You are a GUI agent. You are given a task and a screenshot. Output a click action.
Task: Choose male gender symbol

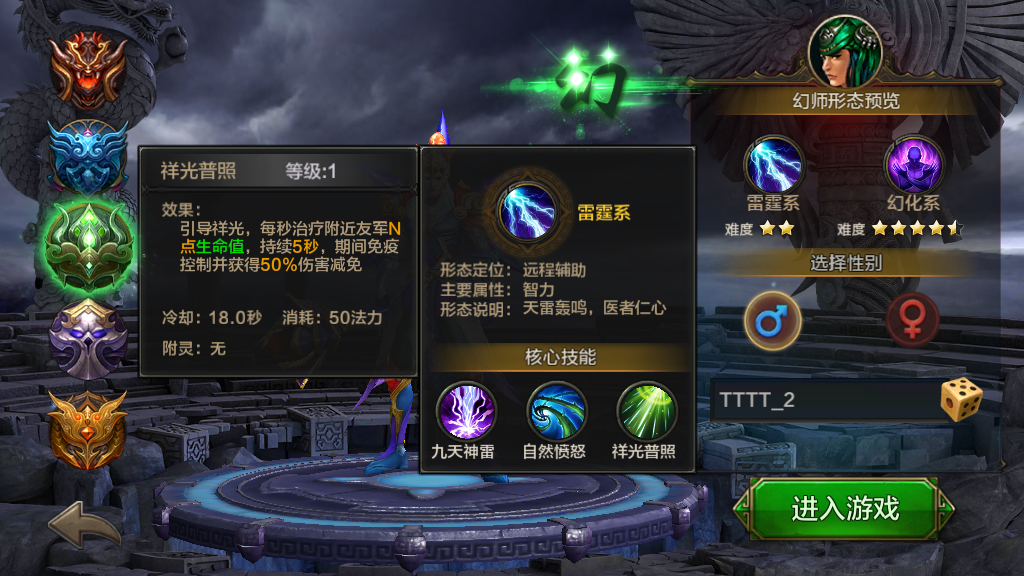click(773, 321)
